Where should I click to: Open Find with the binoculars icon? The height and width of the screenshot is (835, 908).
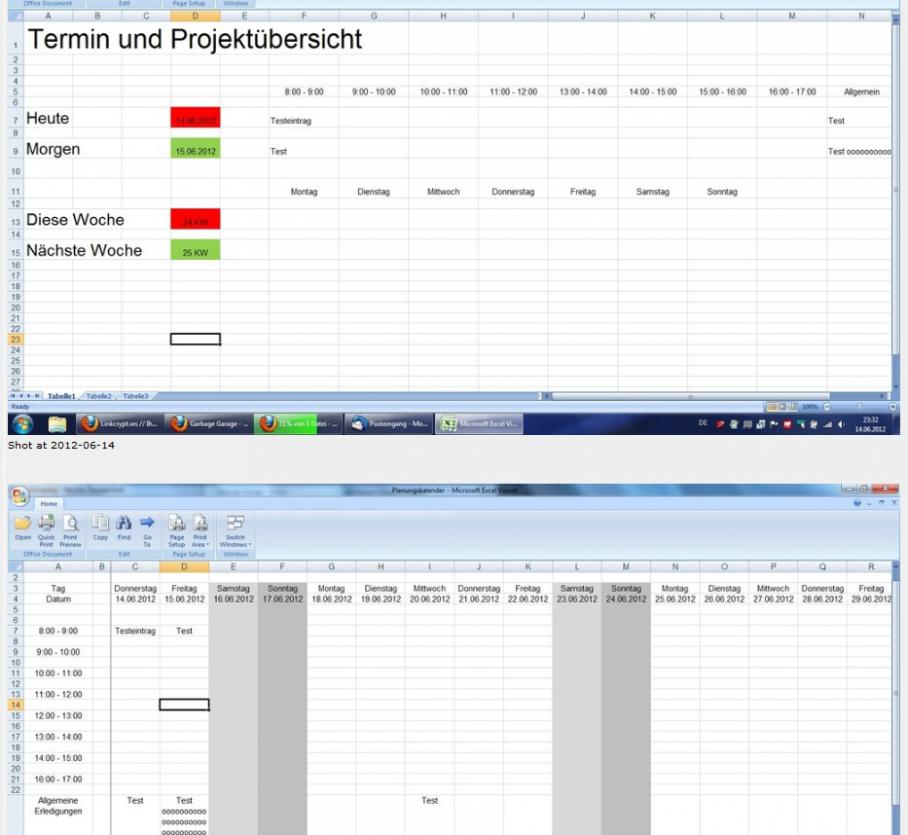click(x=124, y=528)
